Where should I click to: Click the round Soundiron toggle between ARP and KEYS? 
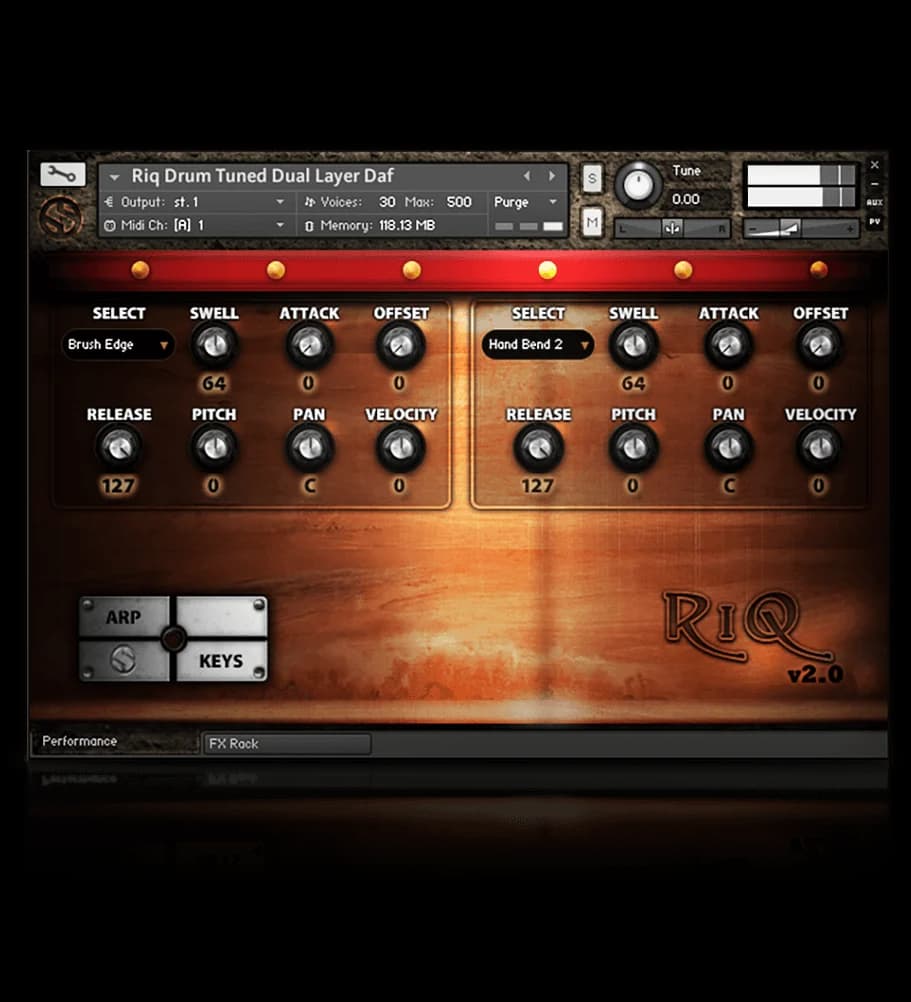coord(173,638)
